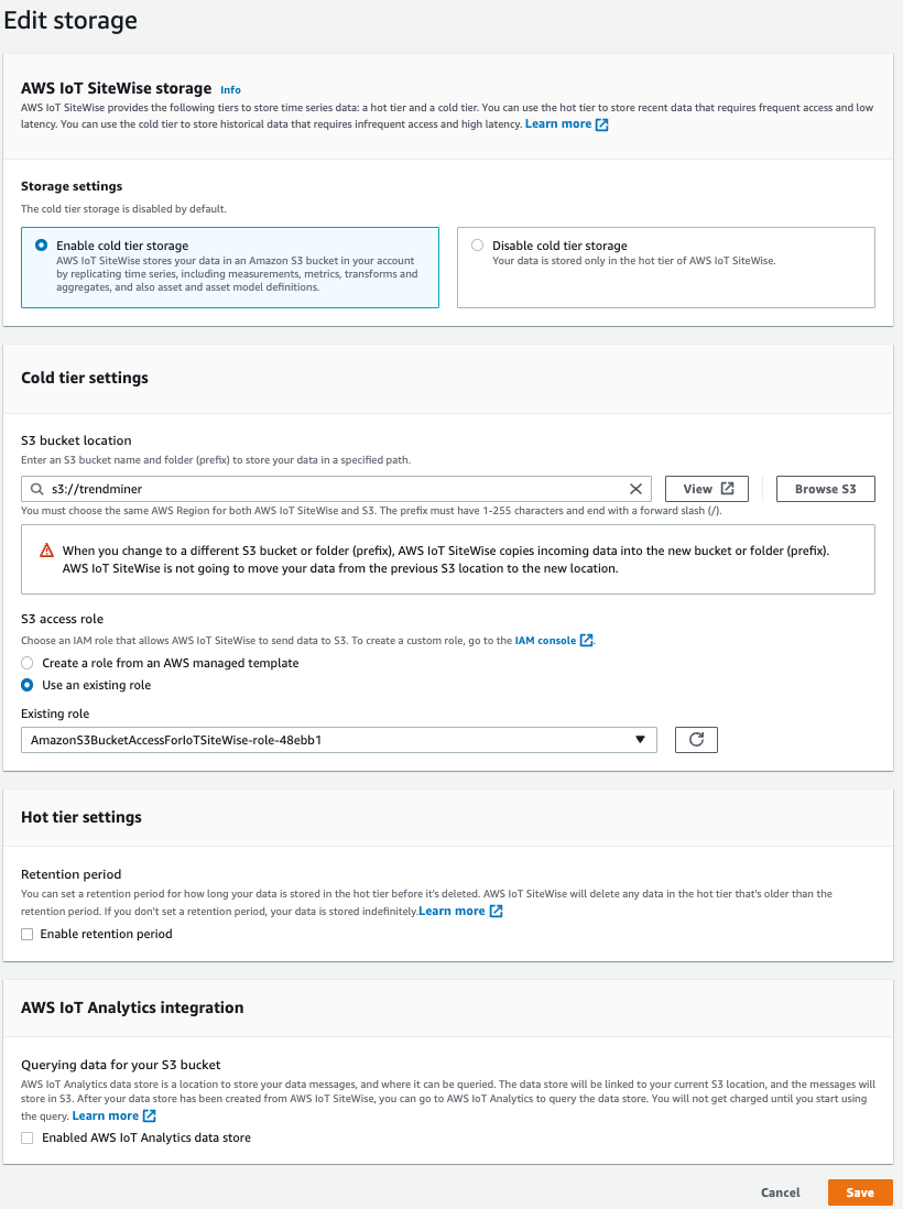Open the Existing role dropdown

[x=642, y=740]
